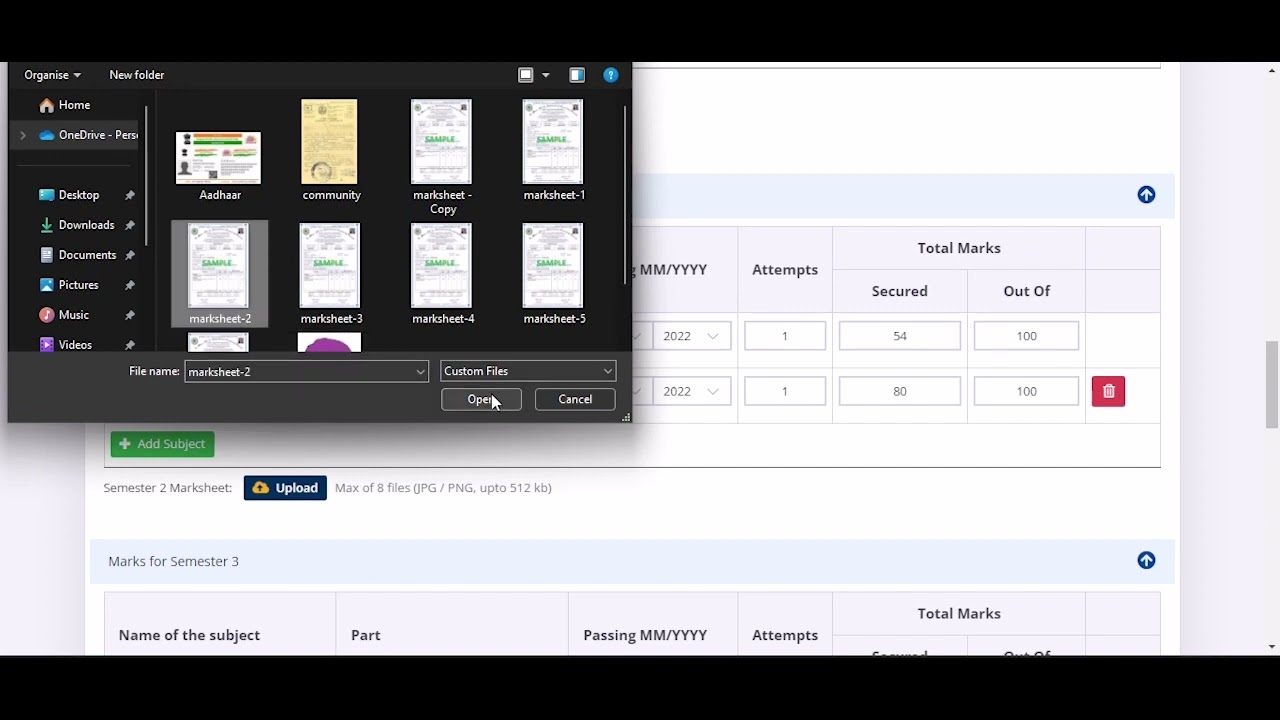Viewport: 1280px width, 720px height.
Task: Go to Videos folder in sidebar
Action: pyautogui.click(x=75, y=345)
